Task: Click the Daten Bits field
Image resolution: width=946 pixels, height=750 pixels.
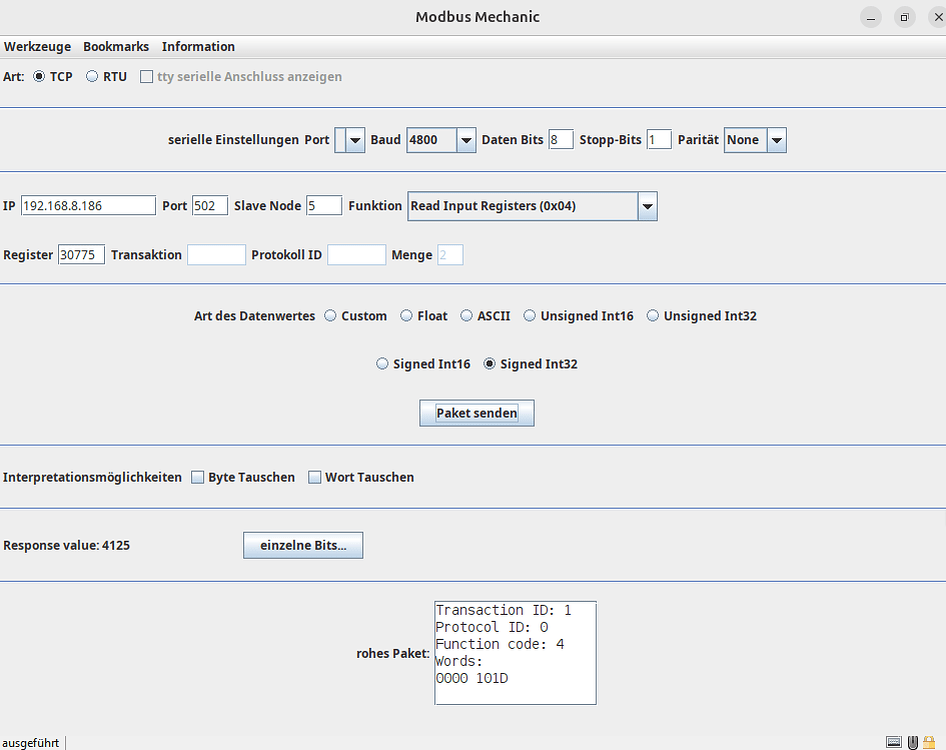Action: (x=560, y=140)
